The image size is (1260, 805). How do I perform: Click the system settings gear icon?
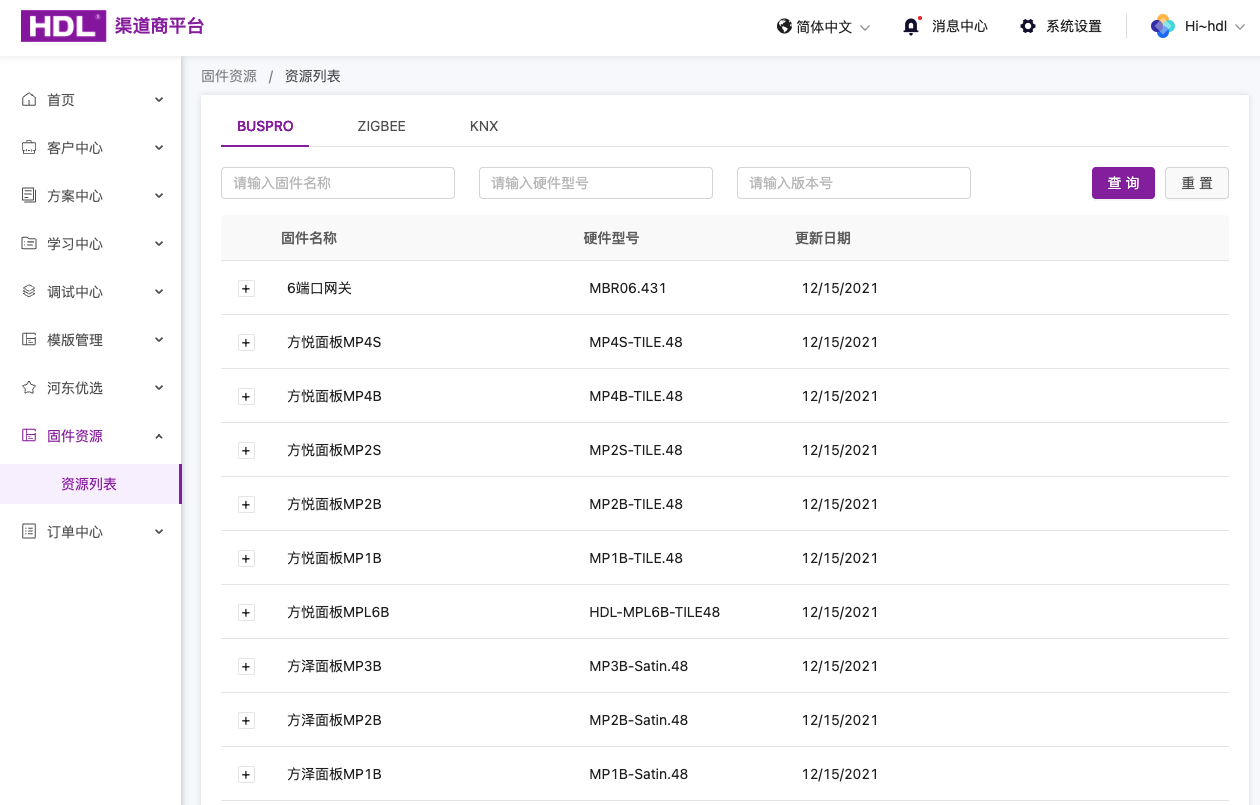click(1028, 27)
